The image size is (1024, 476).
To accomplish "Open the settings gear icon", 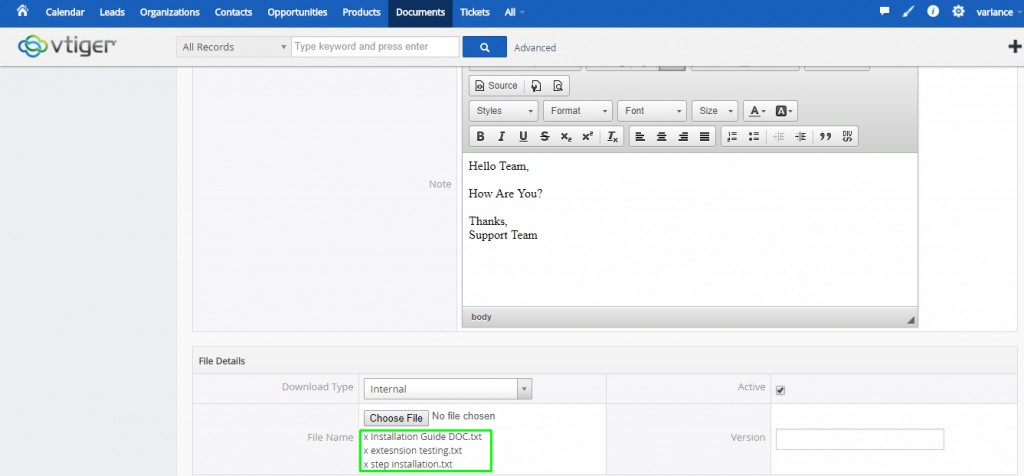I will [x=958, y=12].
